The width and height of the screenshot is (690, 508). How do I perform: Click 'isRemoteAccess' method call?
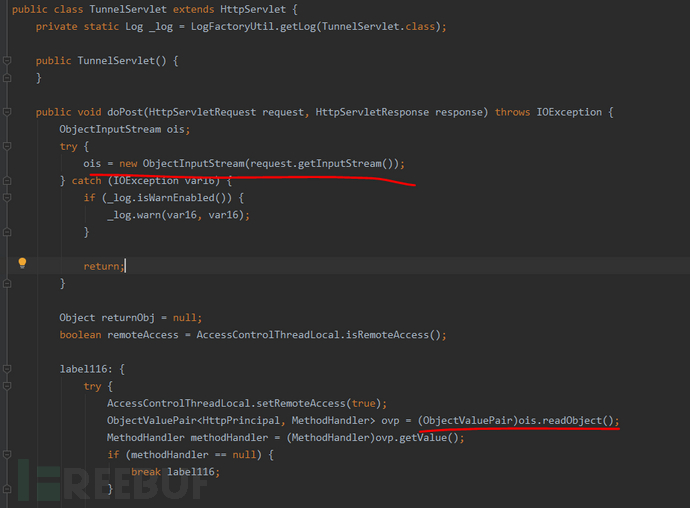pos(387,335)
